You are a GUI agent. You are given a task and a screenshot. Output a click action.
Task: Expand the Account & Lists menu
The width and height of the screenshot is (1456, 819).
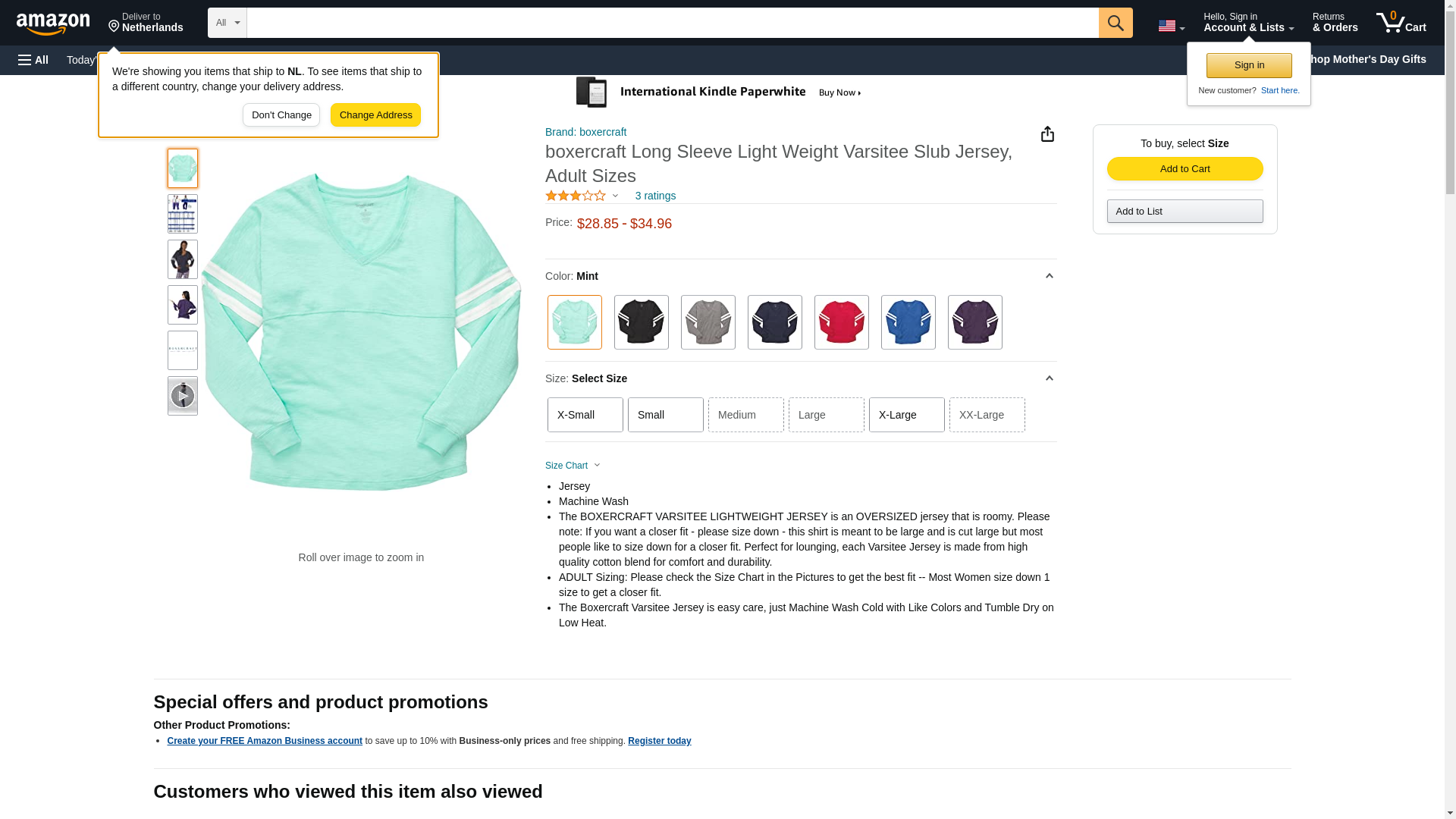1248,23
